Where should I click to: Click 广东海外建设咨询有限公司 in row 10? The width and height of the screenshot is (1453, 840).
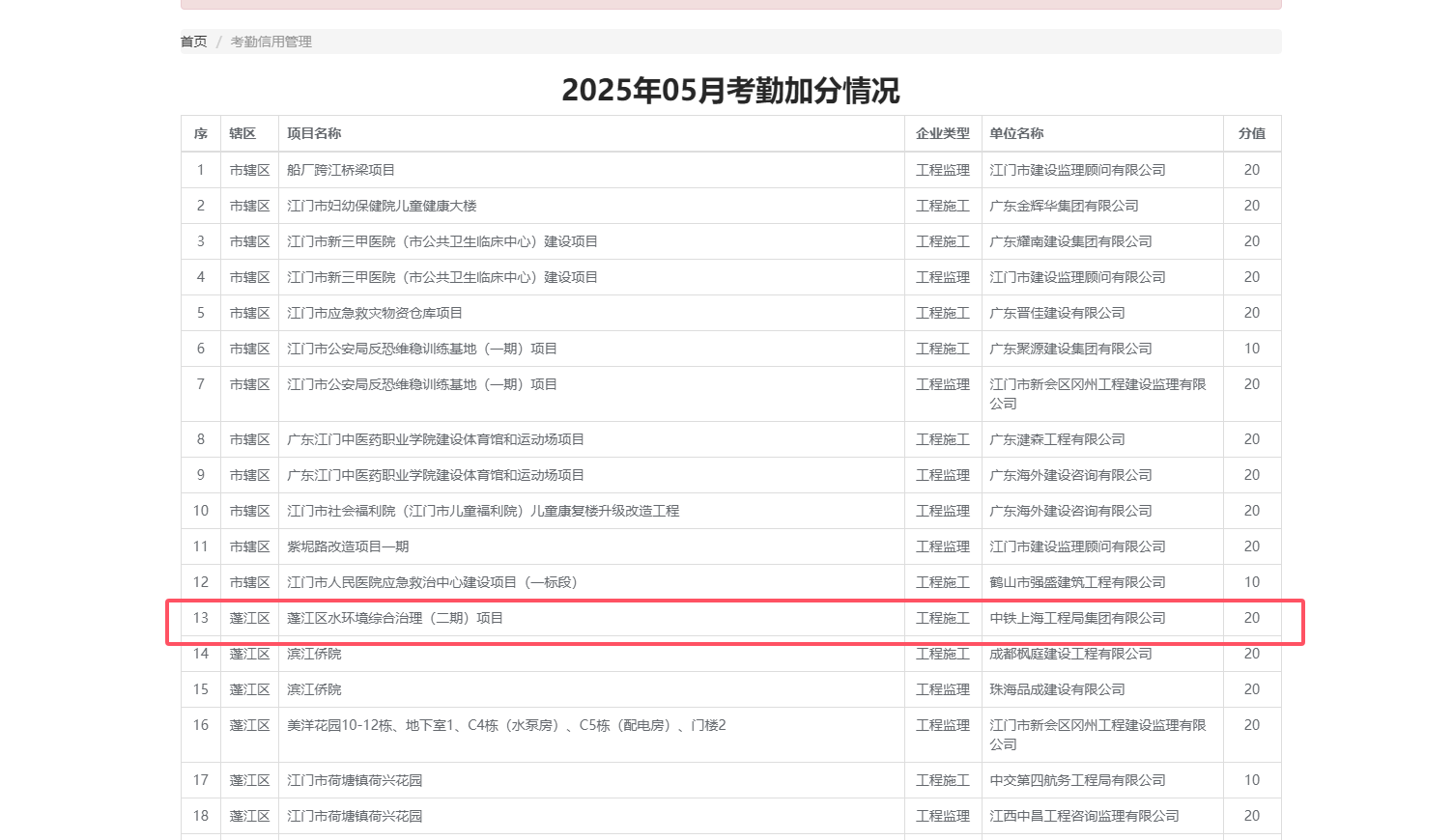coord(1070,511)
